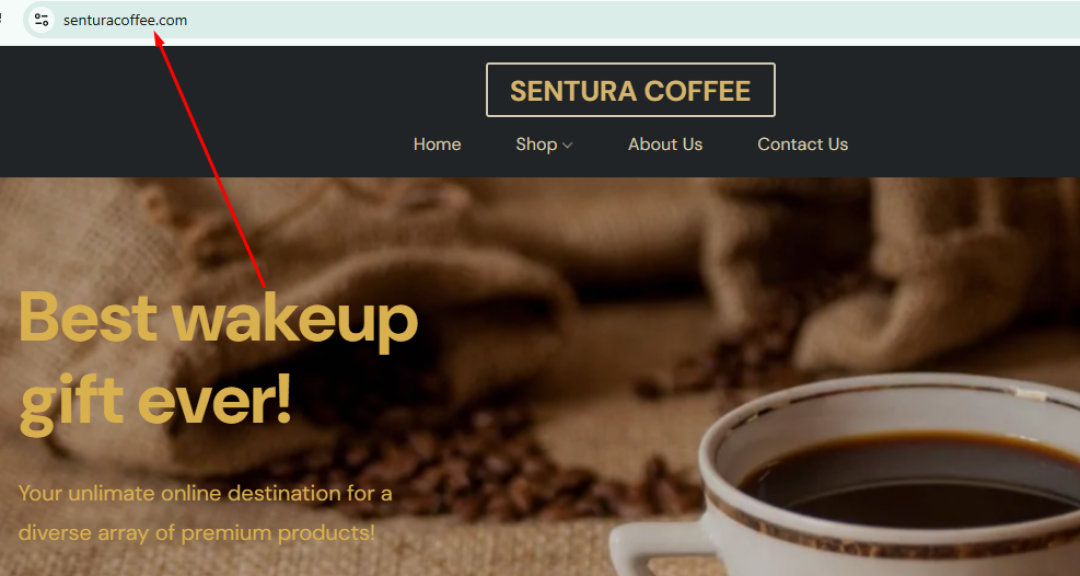Click the "Your unlimate online destination" text line
The width and height of the screenshot is (1080, 576).
(x=205, y=493)
